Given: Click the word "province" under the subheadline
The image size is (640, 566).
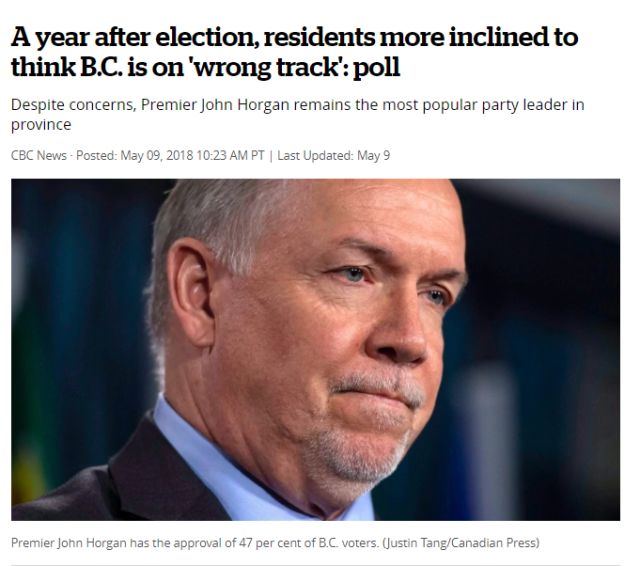Looking at the screenshot, I should (41, 125).
